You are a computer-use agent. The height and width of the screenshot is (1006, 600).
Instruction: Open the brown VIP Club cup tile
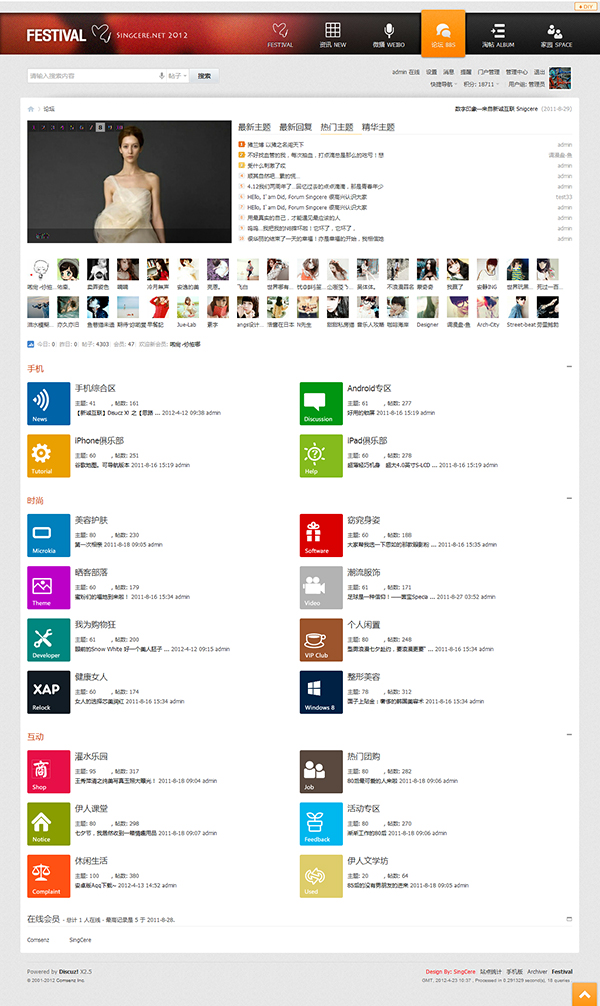point(321,640)
